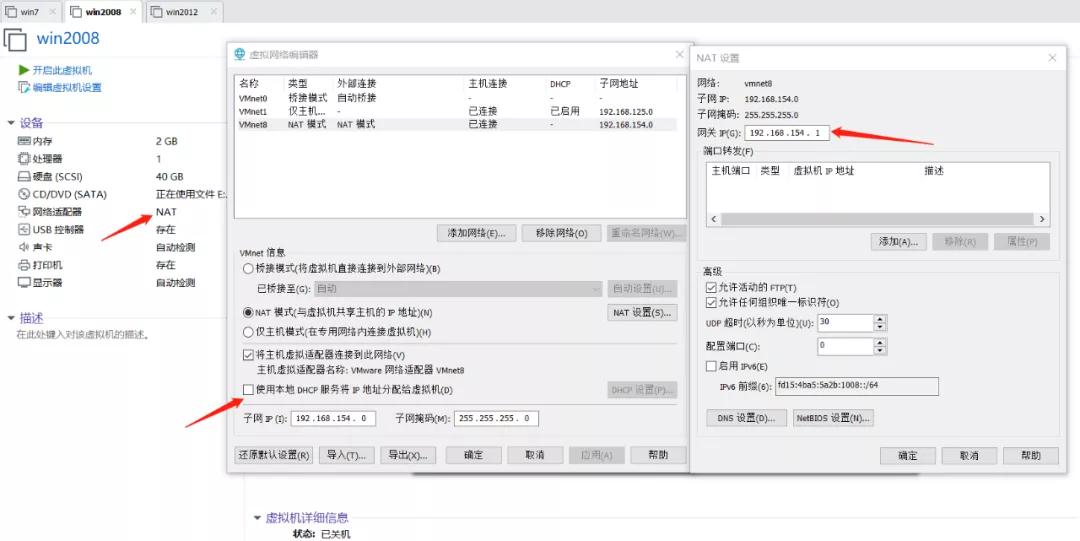Close the win2012 tab
The height and width of the screenshot is (541, 1080).
213,12
